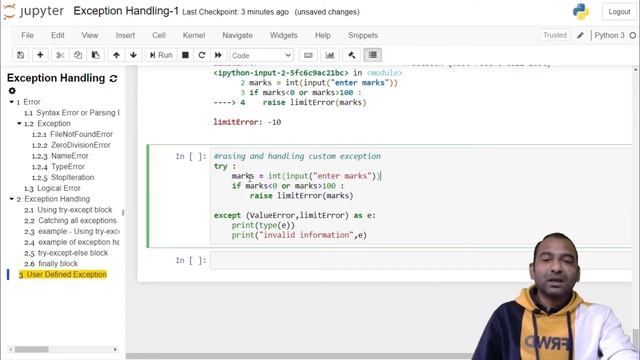Screen dimensions: 640x360
Task: Move selected cell down arrow
Action: (133, 55)
